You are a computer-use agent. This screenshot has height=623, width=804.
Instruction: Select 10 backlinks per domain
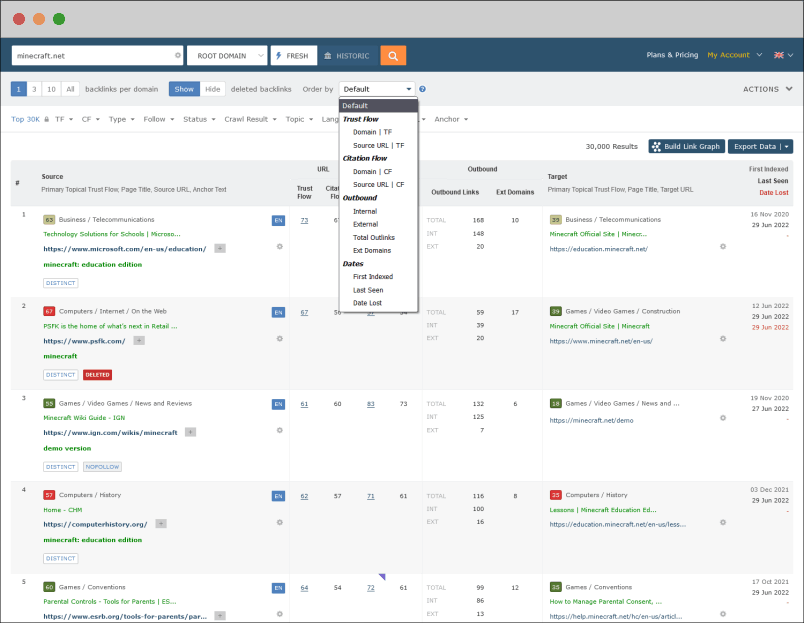(x=51, y=89)
